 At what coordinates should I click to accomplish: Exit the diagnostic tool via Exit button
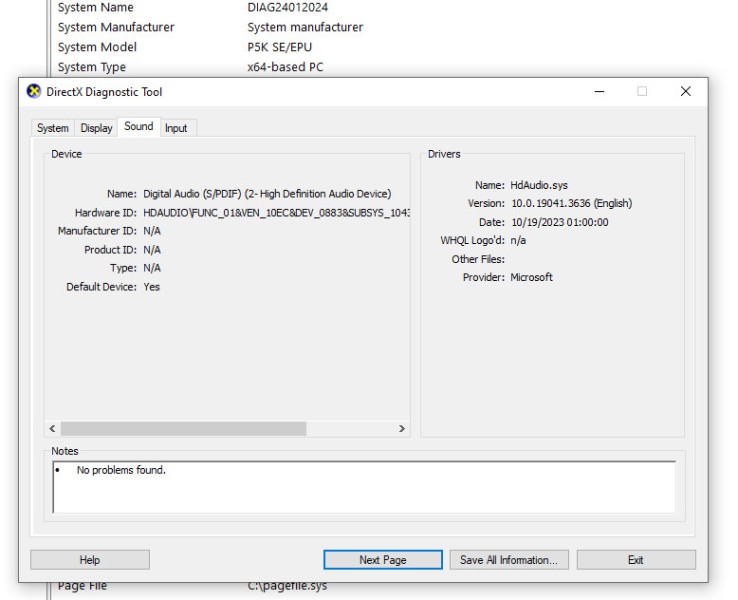pos(635,560)
